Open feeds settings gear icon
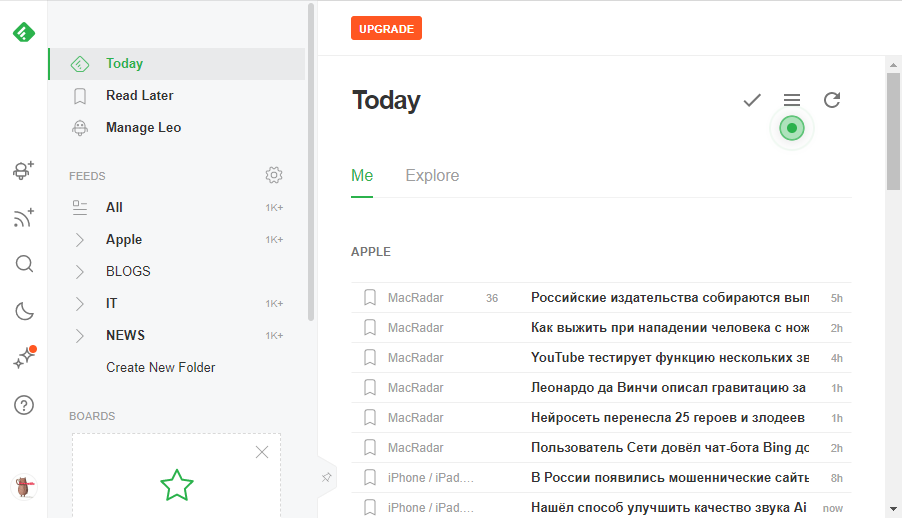902x518 pixels. pos(274,175)
